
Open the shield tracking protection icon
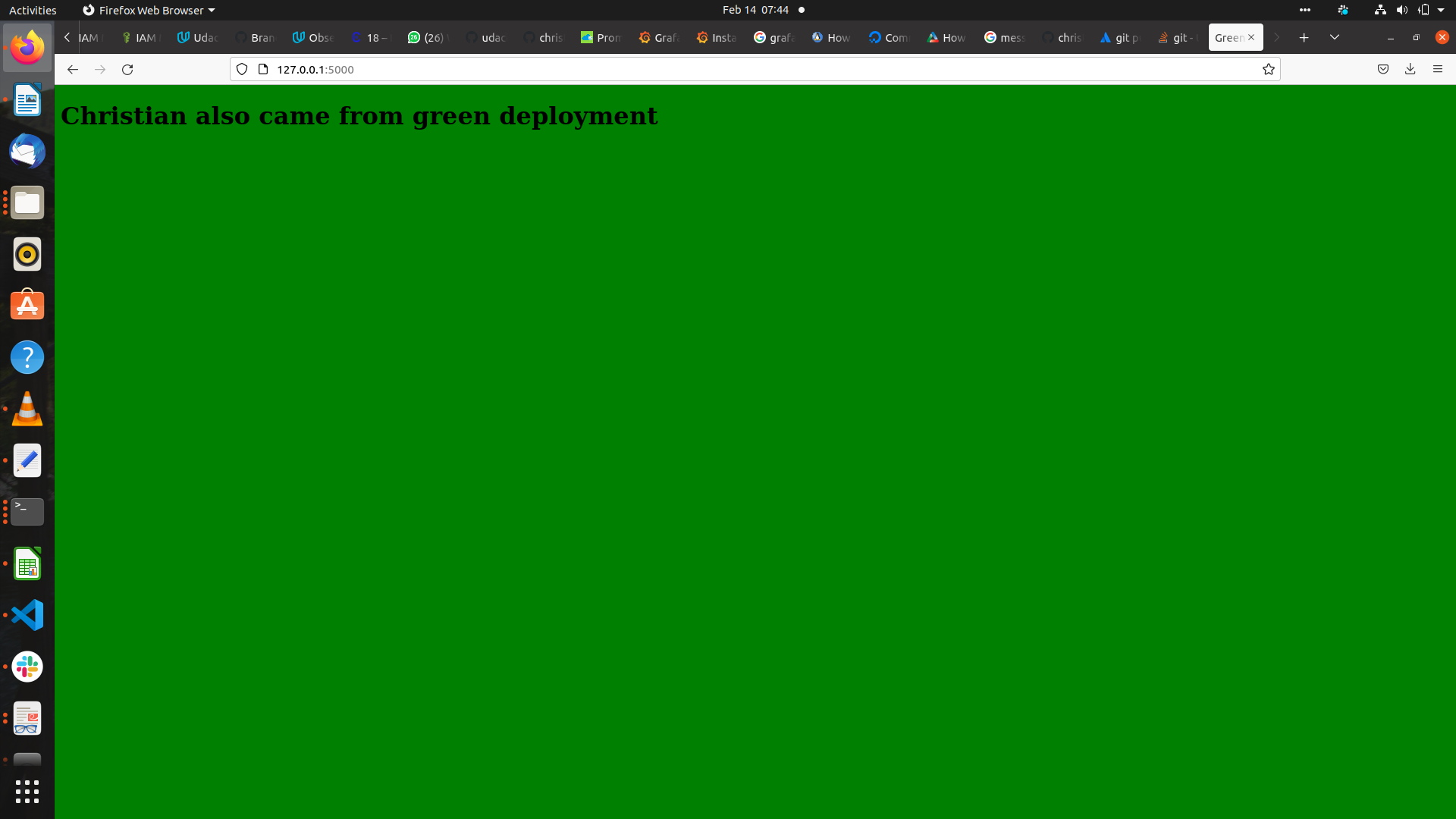click(242, 70)
